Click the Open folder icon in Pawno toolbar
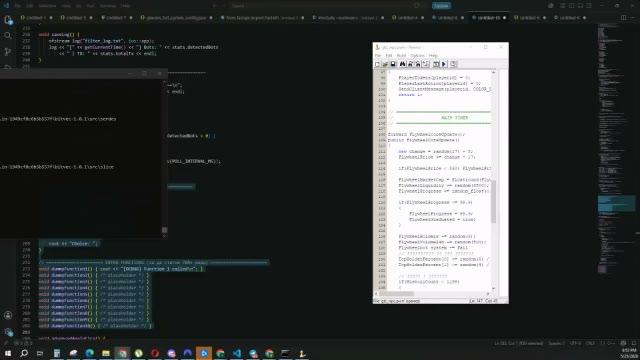 tap(385, 64)
